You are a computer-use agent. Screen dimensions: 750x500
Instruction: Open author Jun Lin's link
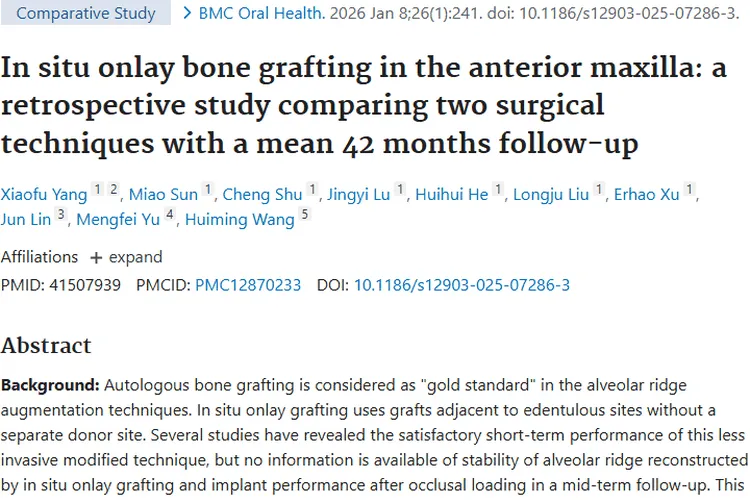point(26,219)
